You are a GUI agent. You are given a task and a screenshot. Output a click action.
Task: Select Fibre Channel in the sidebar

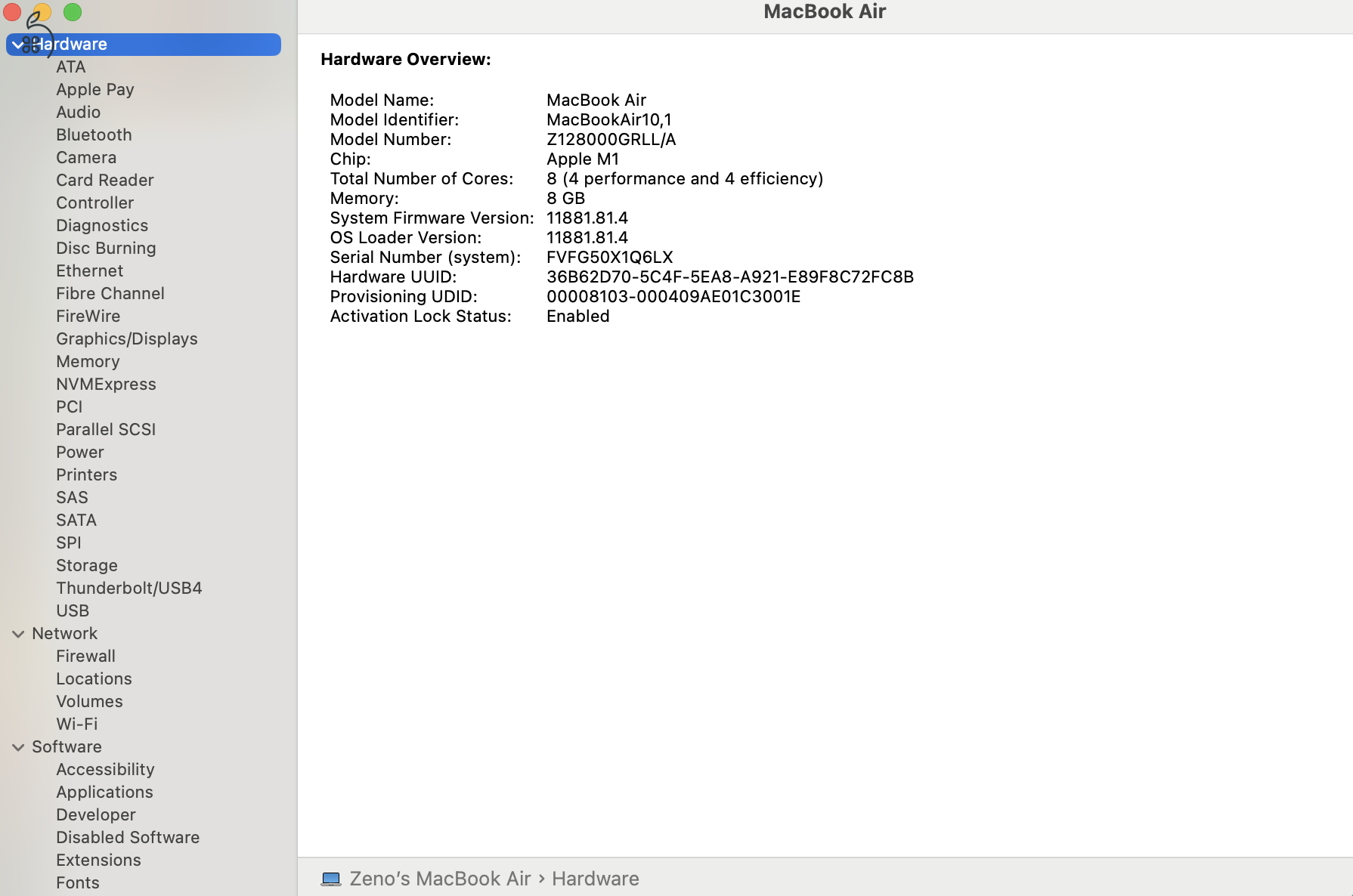110,294
